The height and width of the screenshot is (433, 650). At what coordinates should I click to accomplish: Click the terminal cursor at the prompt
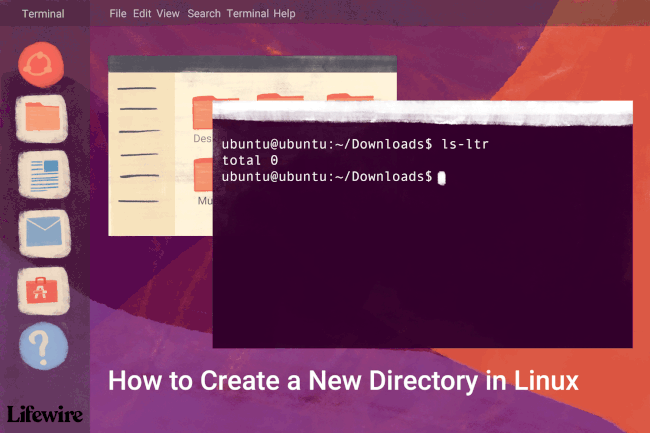(441, 178)
